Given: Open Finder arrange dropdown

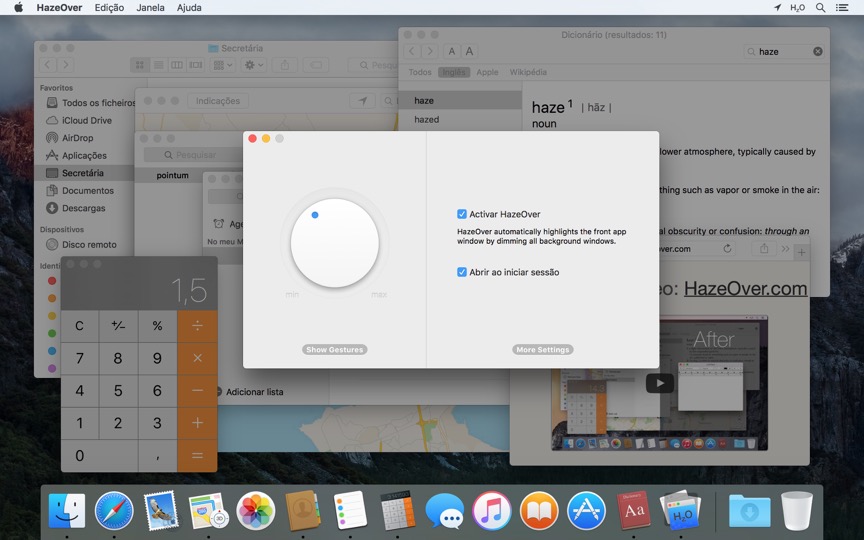Looking at the screenshot, I should point(223,65).
